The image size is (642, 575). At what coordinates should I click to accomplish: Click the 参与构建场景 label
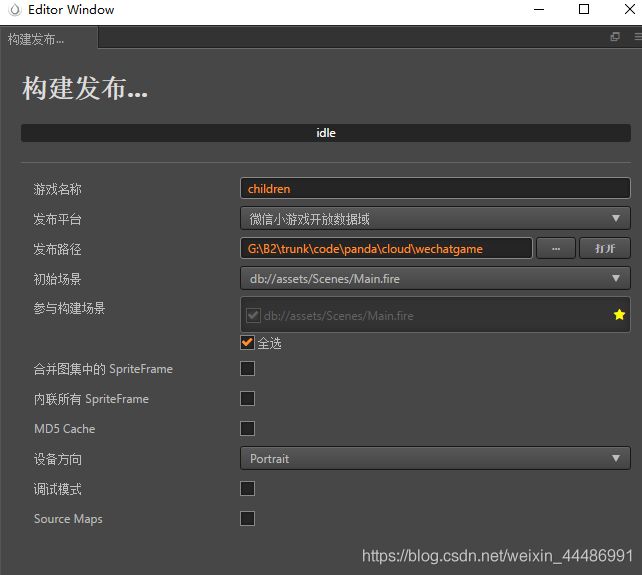click(69, 308)
